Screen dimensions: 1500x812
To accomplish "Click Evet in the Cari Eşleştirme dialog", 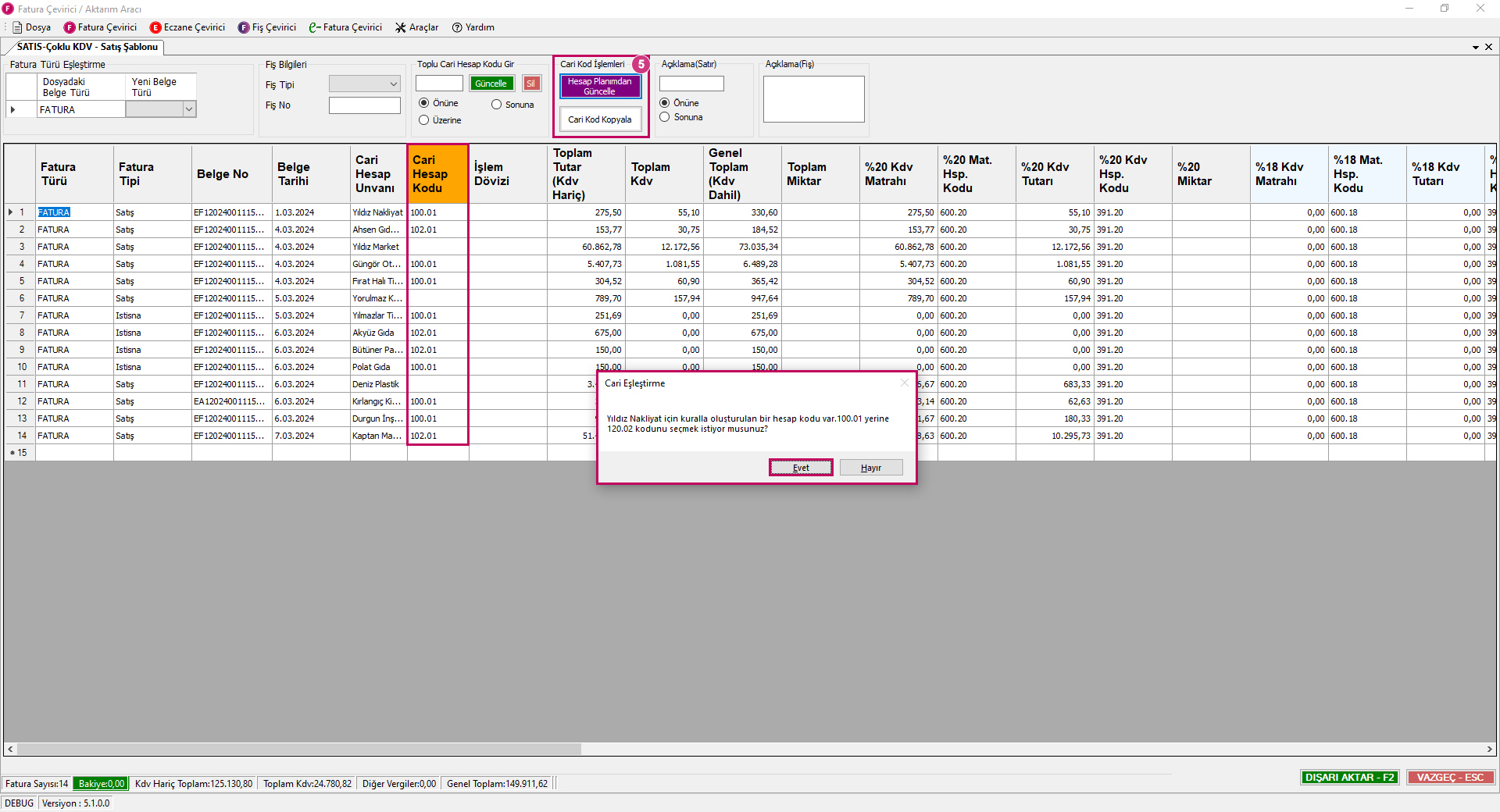I will (801, 468).
